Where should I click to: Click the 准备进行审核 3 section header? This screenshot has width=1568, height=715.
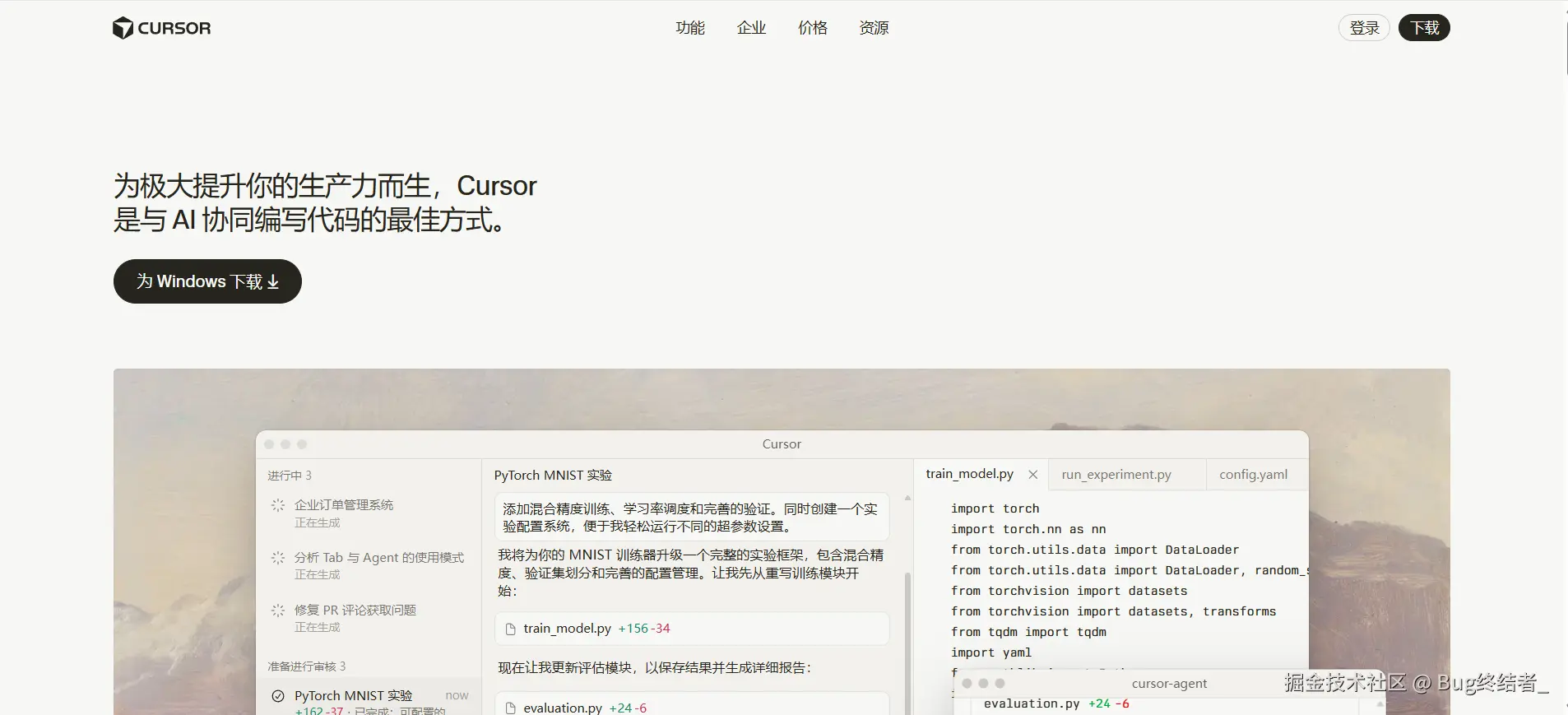pyautogui.click(x=307, y=666)
